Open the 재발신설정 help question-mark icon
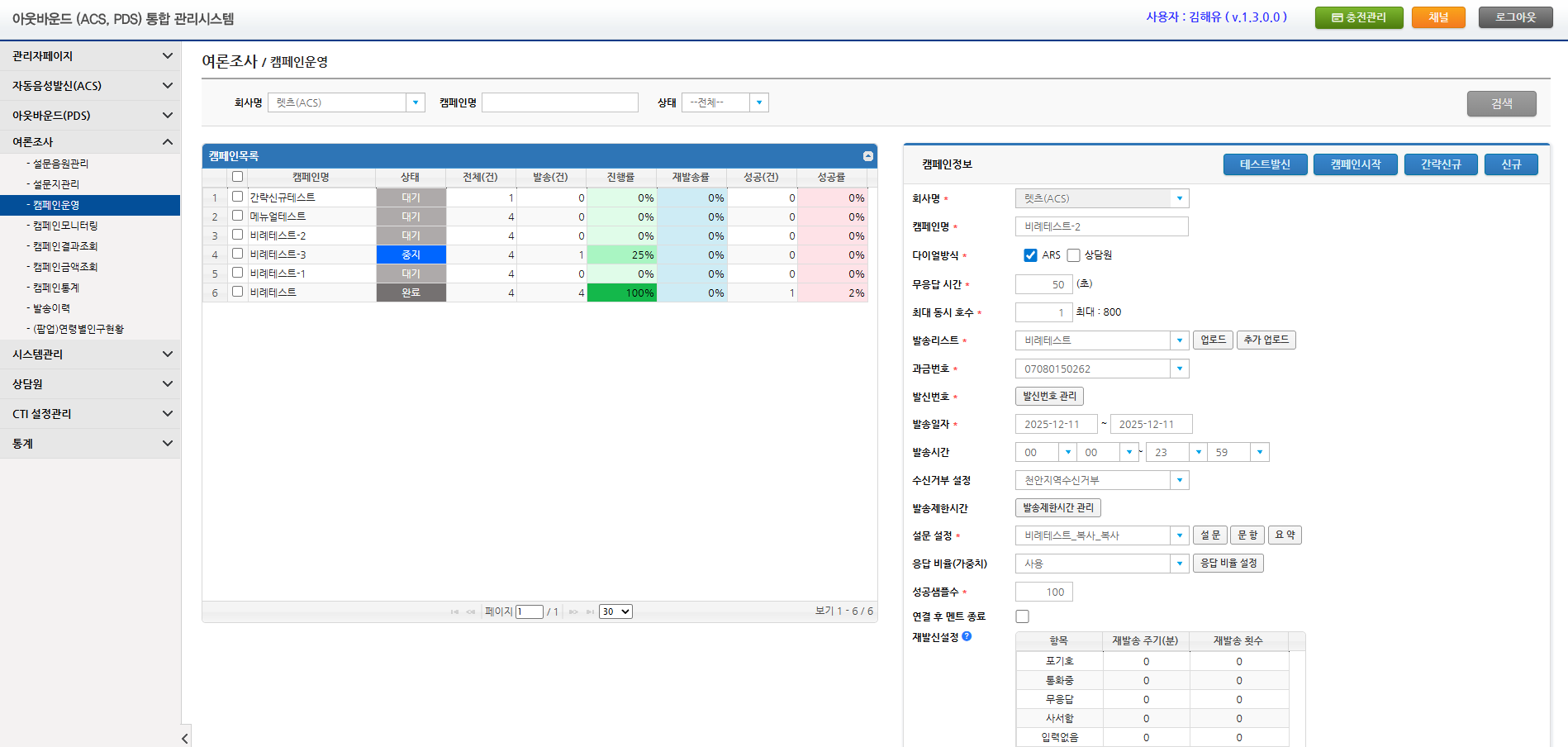1568x747 pixels. pyautogui.click(x=967, y=636)
